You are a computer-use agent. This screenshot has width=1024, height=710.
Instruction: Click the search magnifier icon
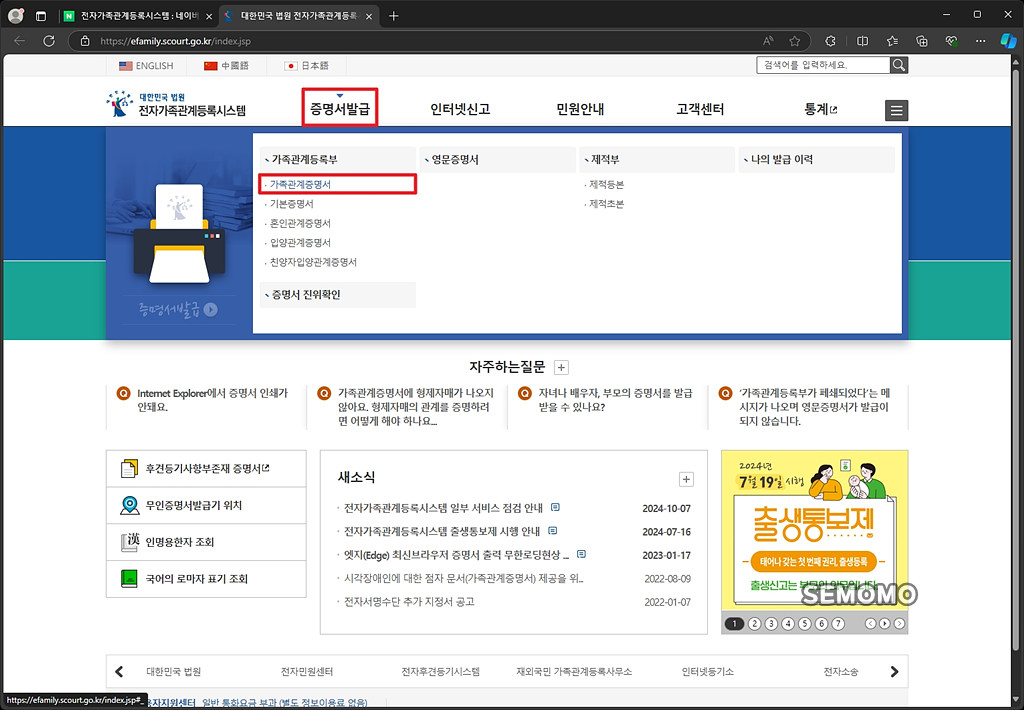click(899, 65)
